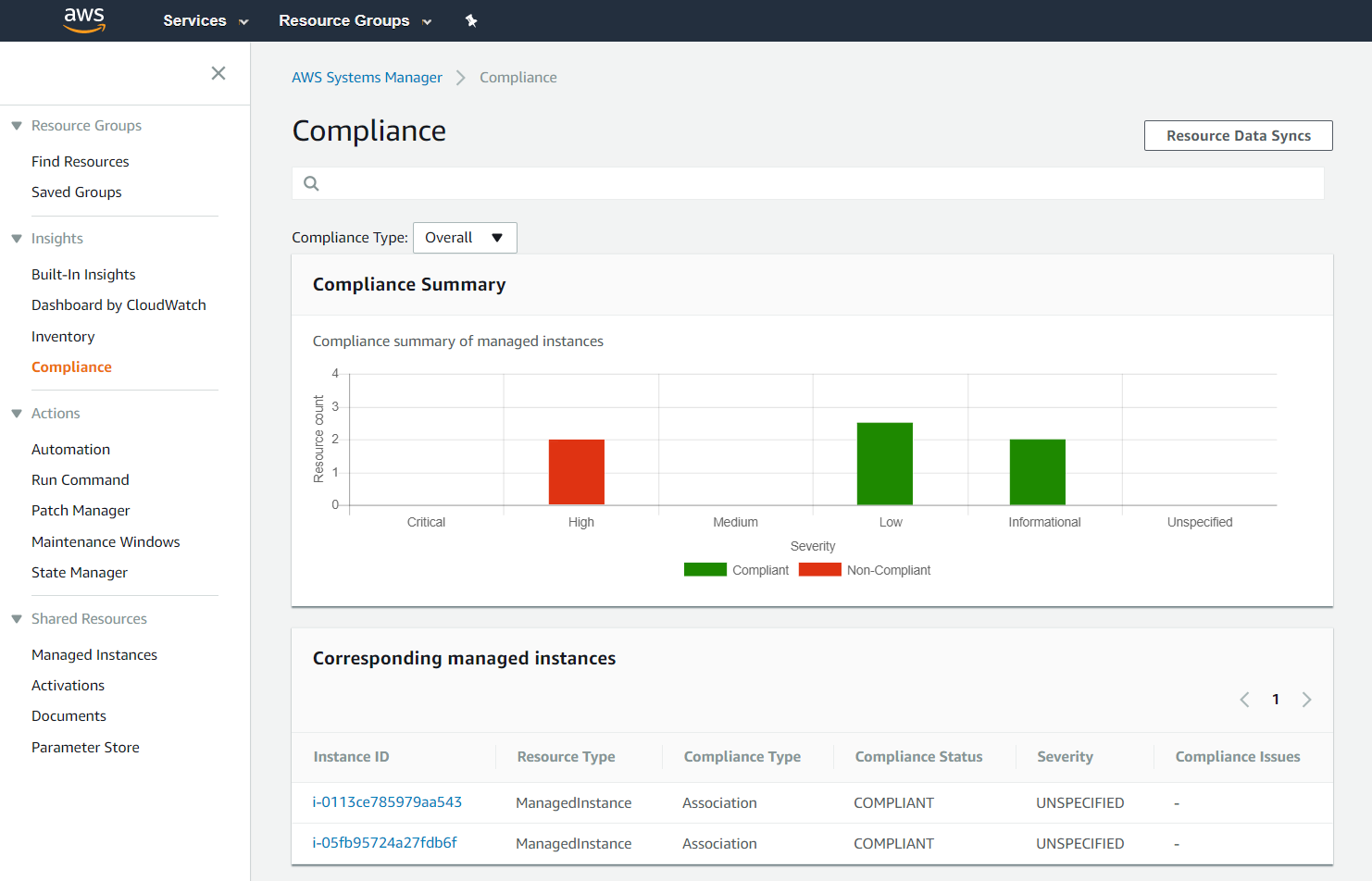Go to previous page of instances
Screen dimensions: 1372x881
[x=1244, y=700]
